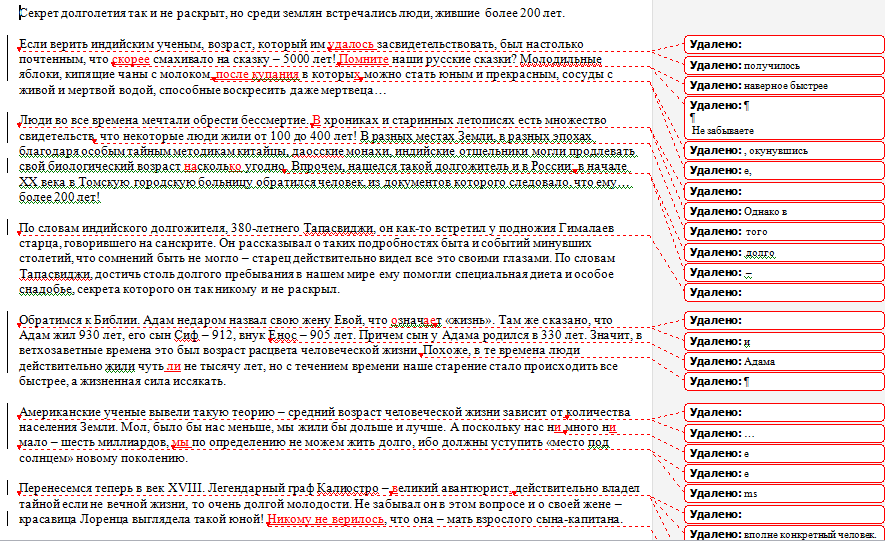Click the inserted word 'означает'
This screenshot has height=541, width=885.
417,320
